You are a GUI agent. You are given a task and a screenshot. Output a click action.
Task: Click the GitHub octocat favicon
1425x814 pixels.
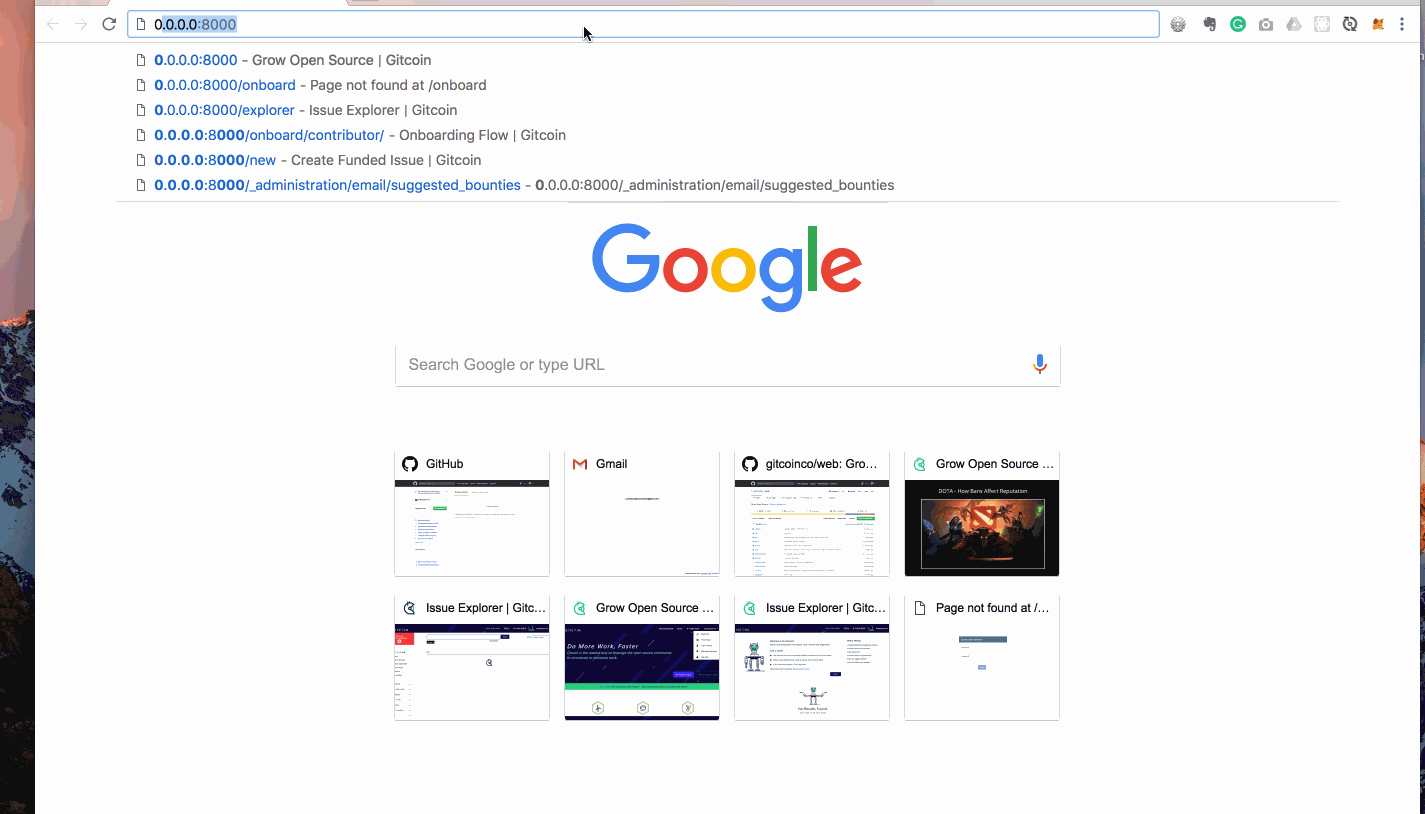tap(410, 464)
